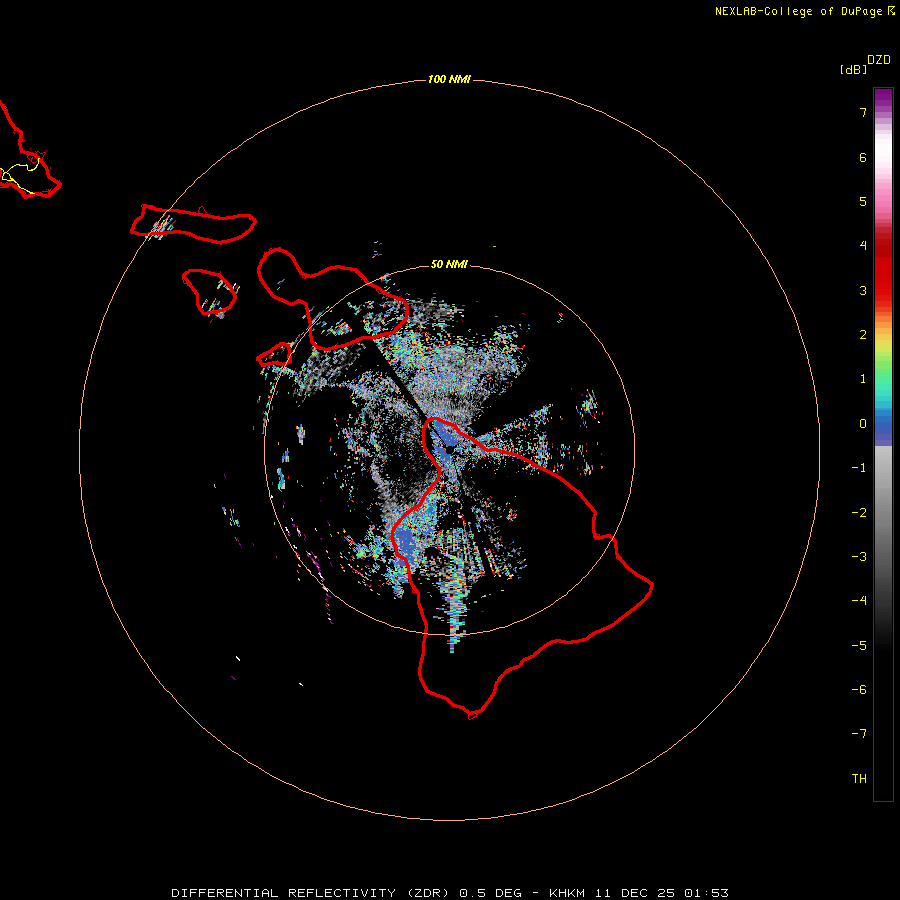
Task: Click the -2 value on the colorbar
Action: pyautogui.click(x=859, y=513)
